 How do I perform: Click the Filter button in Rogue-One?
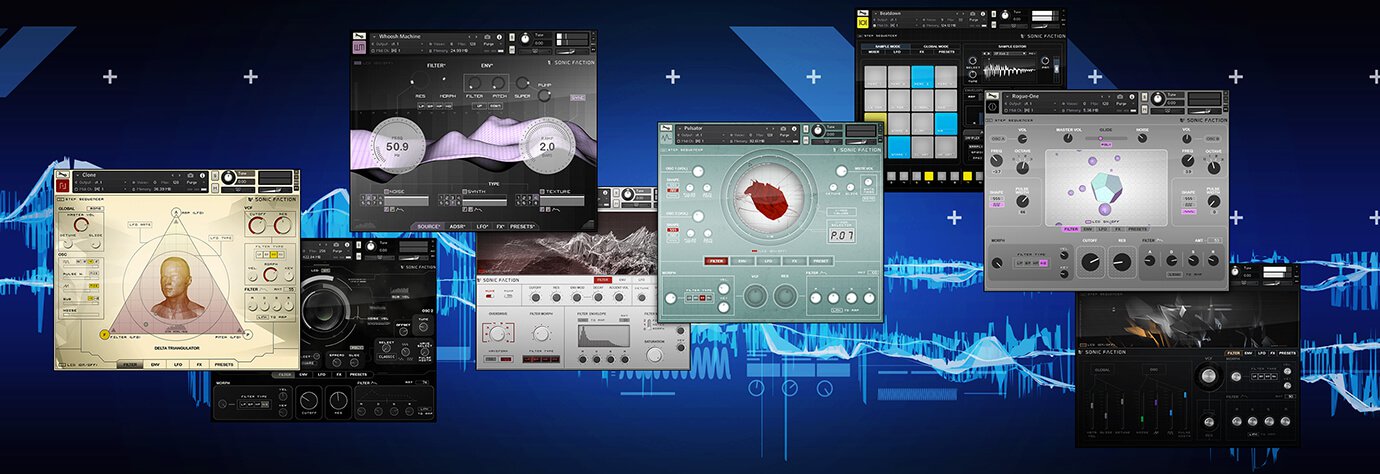pos(1069,229)
